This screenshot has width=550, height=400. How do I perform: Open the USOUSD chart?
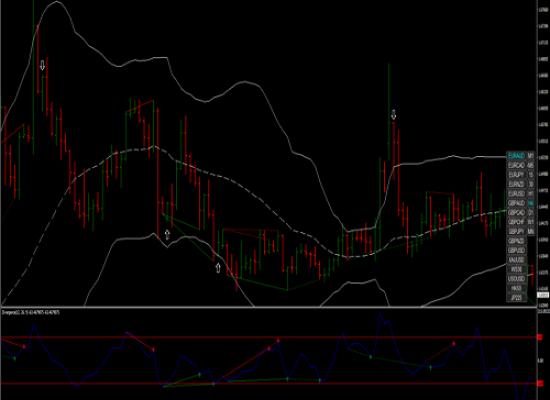click(x=516, y=279)
